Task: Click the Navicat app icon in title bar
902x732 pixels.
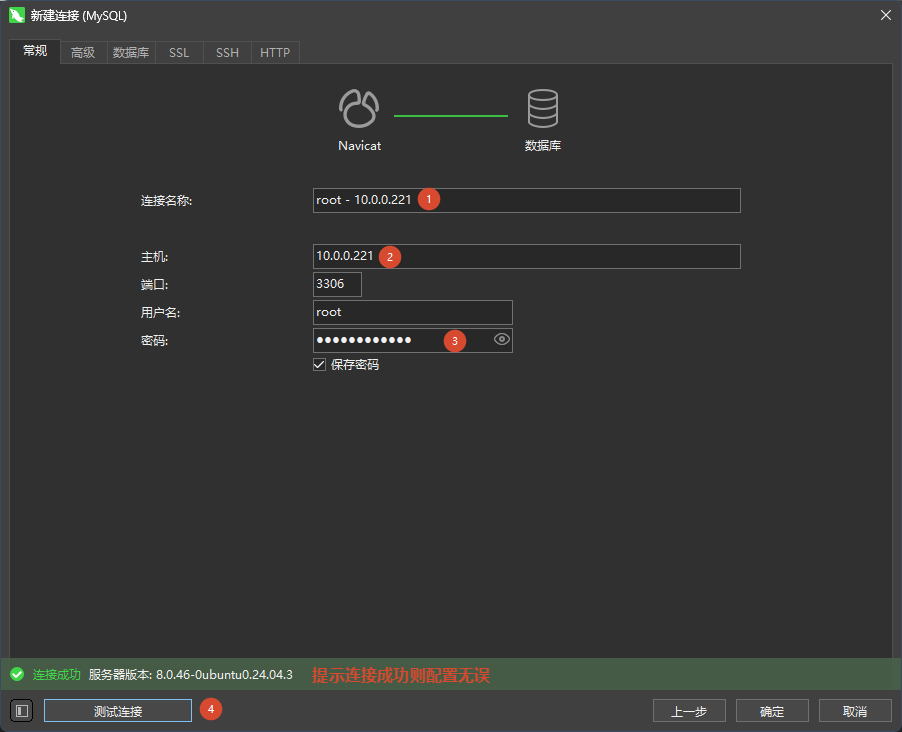Action: [x=17, y=16]
